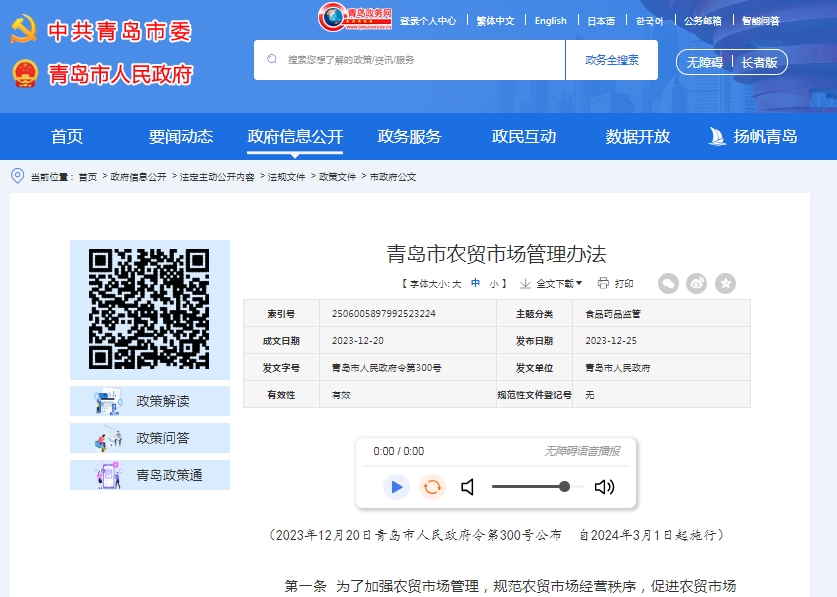Viewport: 837px width, 597px height.
Task: Open the 数据开放 navigation tab
Action: (637, 136)
